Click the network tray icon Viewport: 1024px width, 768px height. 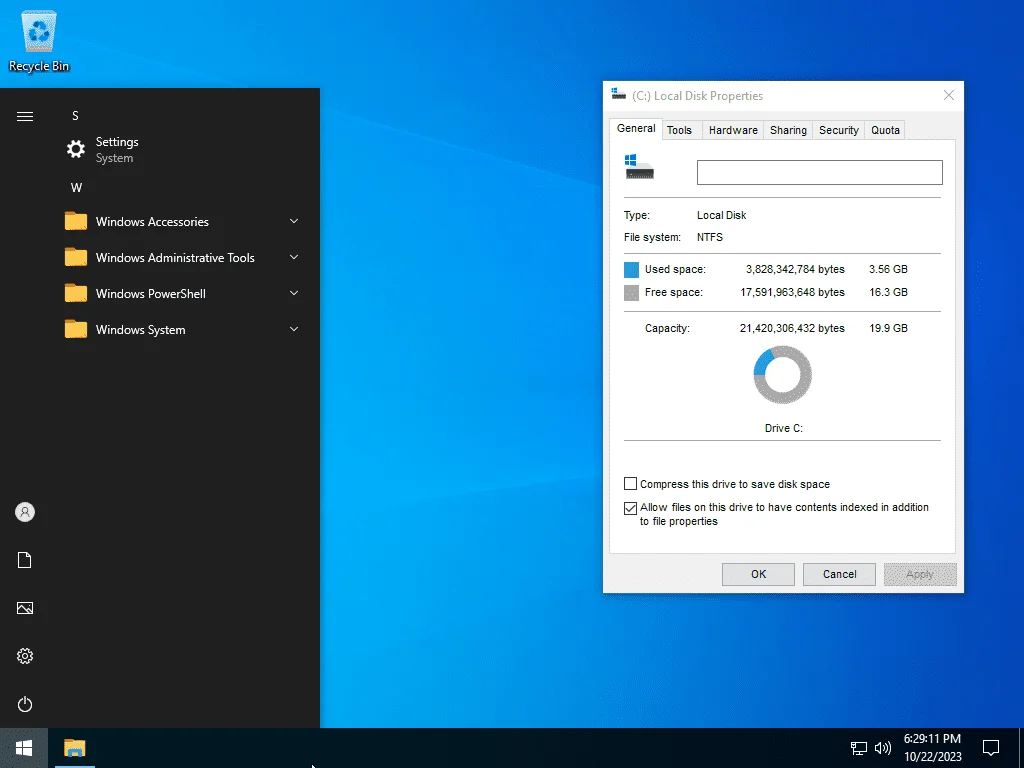coord(859,748)
